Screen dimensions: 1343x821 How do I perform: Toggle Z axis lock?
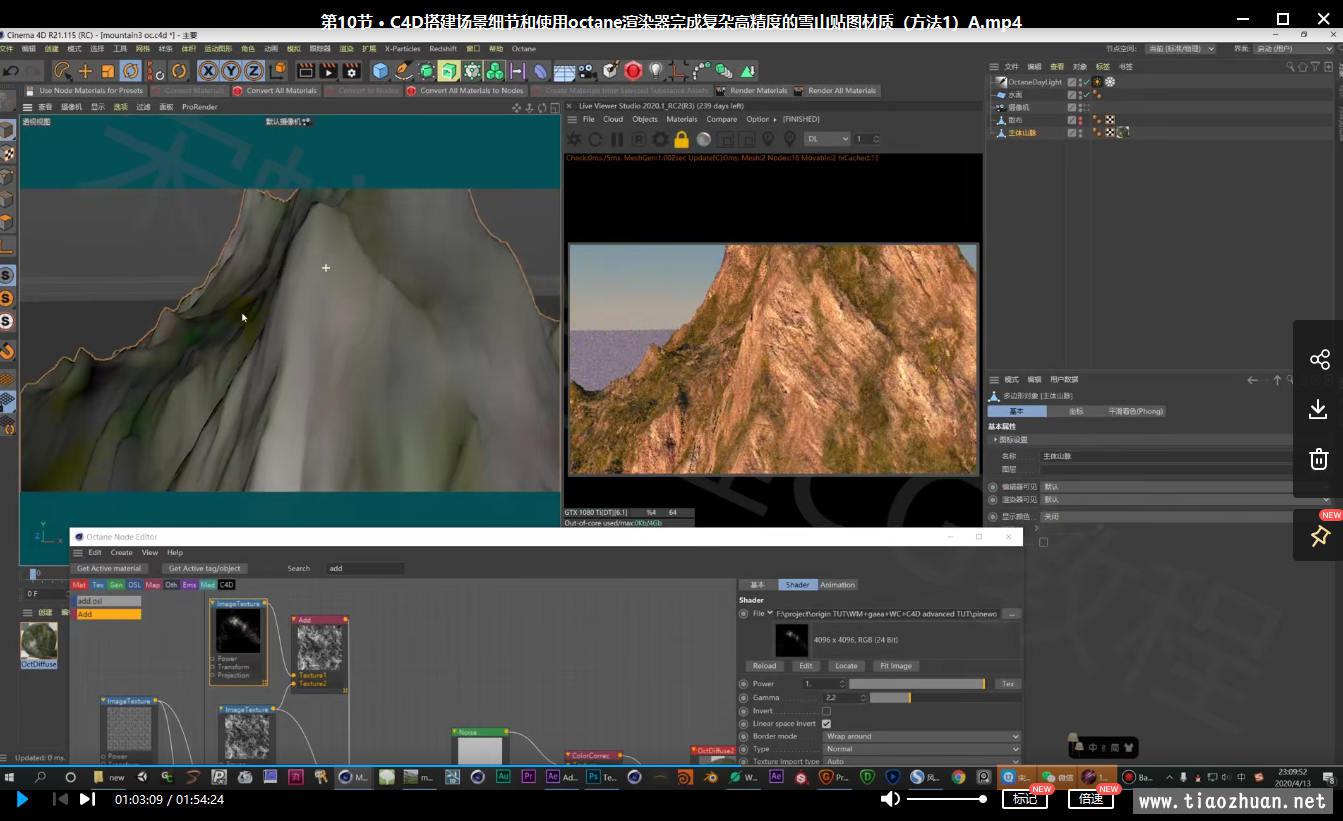tap(254, 71)
